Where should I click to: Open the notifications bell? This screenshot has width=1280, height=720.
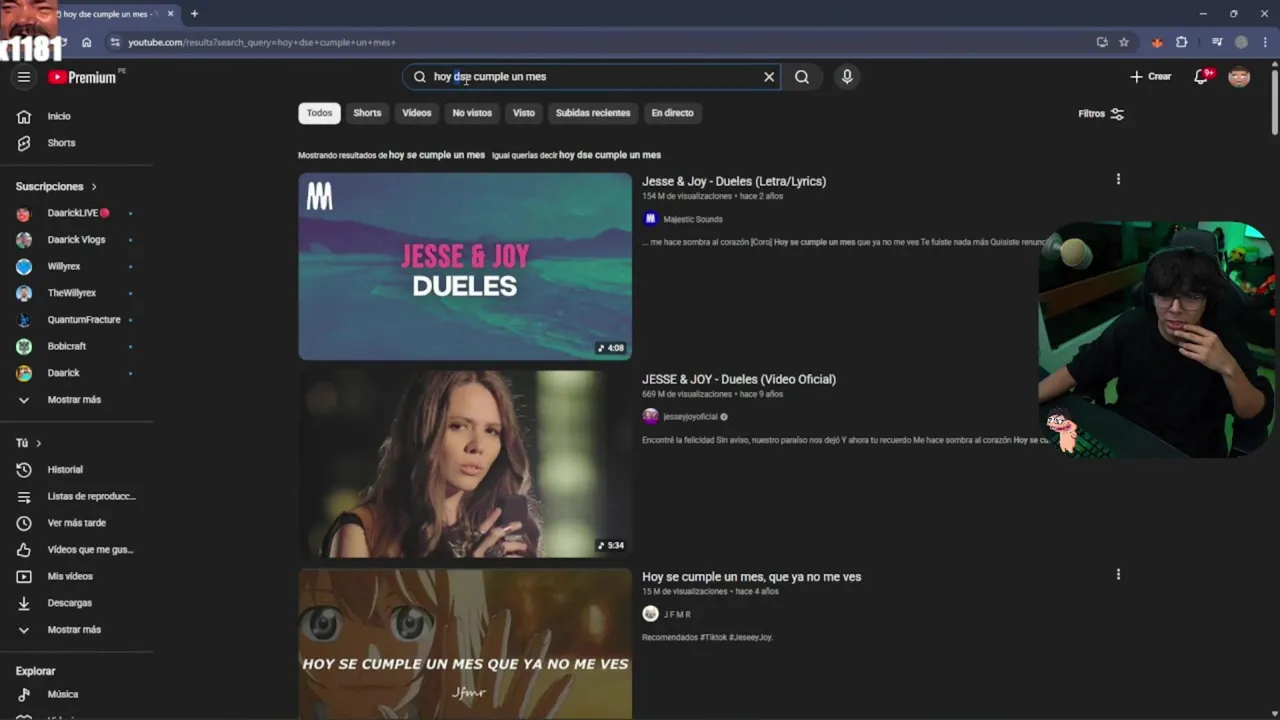[1201, 77]
